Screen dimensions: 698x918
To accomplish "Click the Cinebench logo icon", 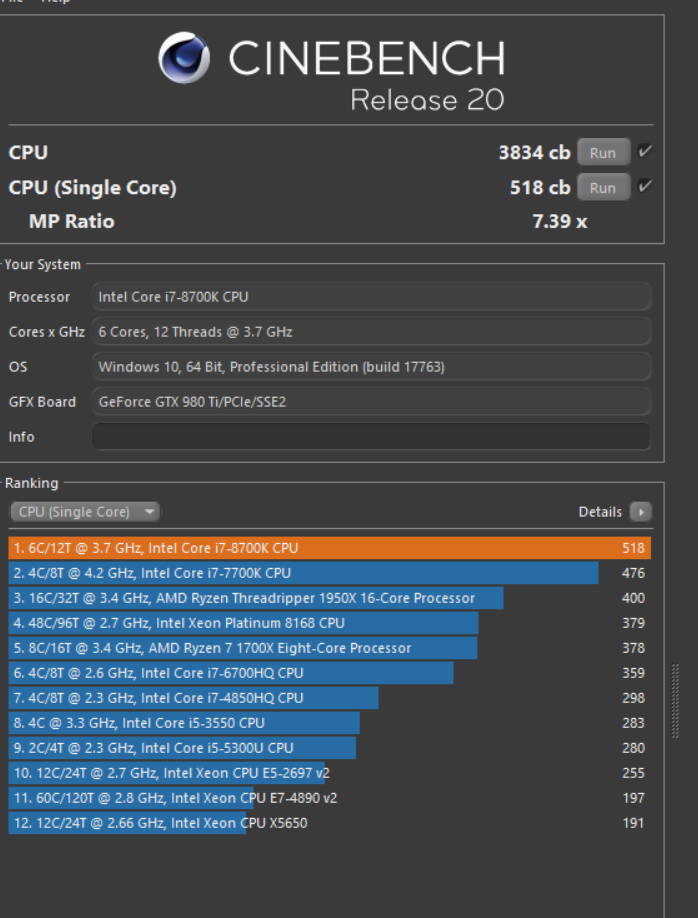I will tap(184, 59).
